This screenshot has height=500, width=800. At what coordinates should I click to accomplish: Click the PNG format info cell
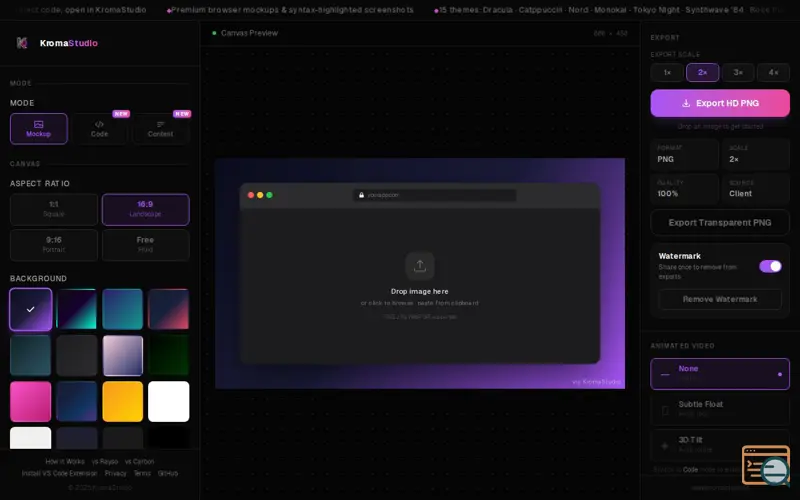684,154
